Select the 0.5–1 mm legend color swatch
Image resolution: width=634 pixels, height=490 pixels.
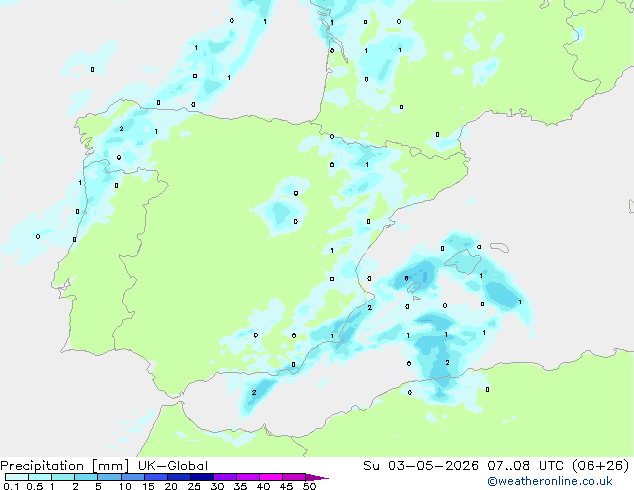tap(40, 477)
